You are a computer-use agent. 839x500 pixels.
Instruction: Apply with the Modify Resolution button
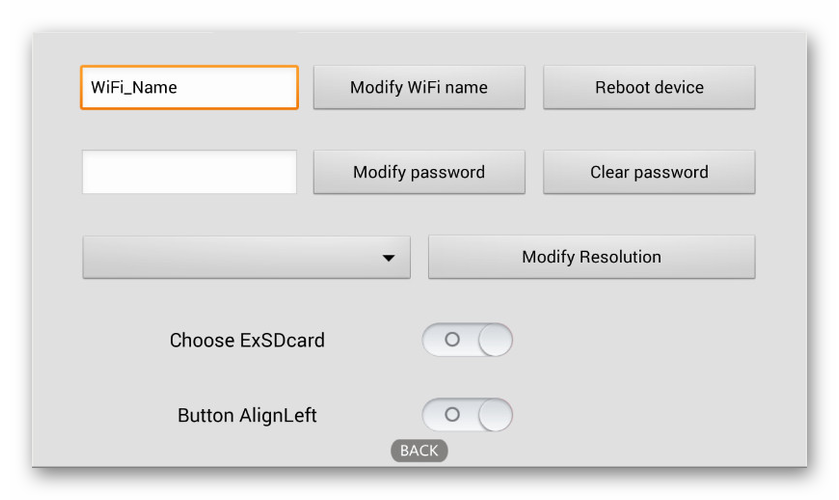(591, 257)
